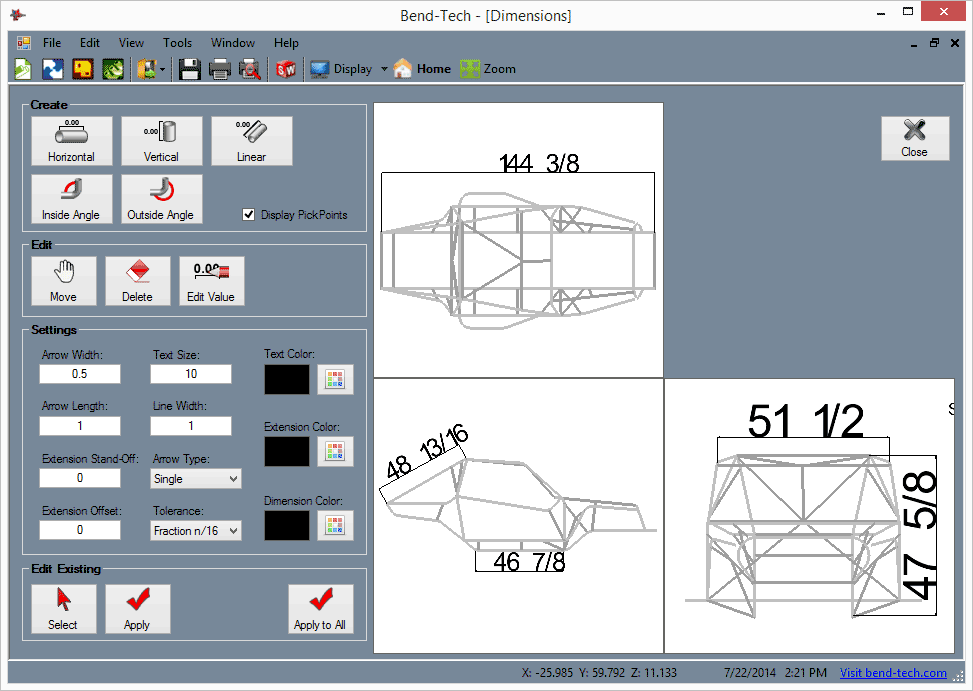Select the Vertical dimension tool

point(161,140)
